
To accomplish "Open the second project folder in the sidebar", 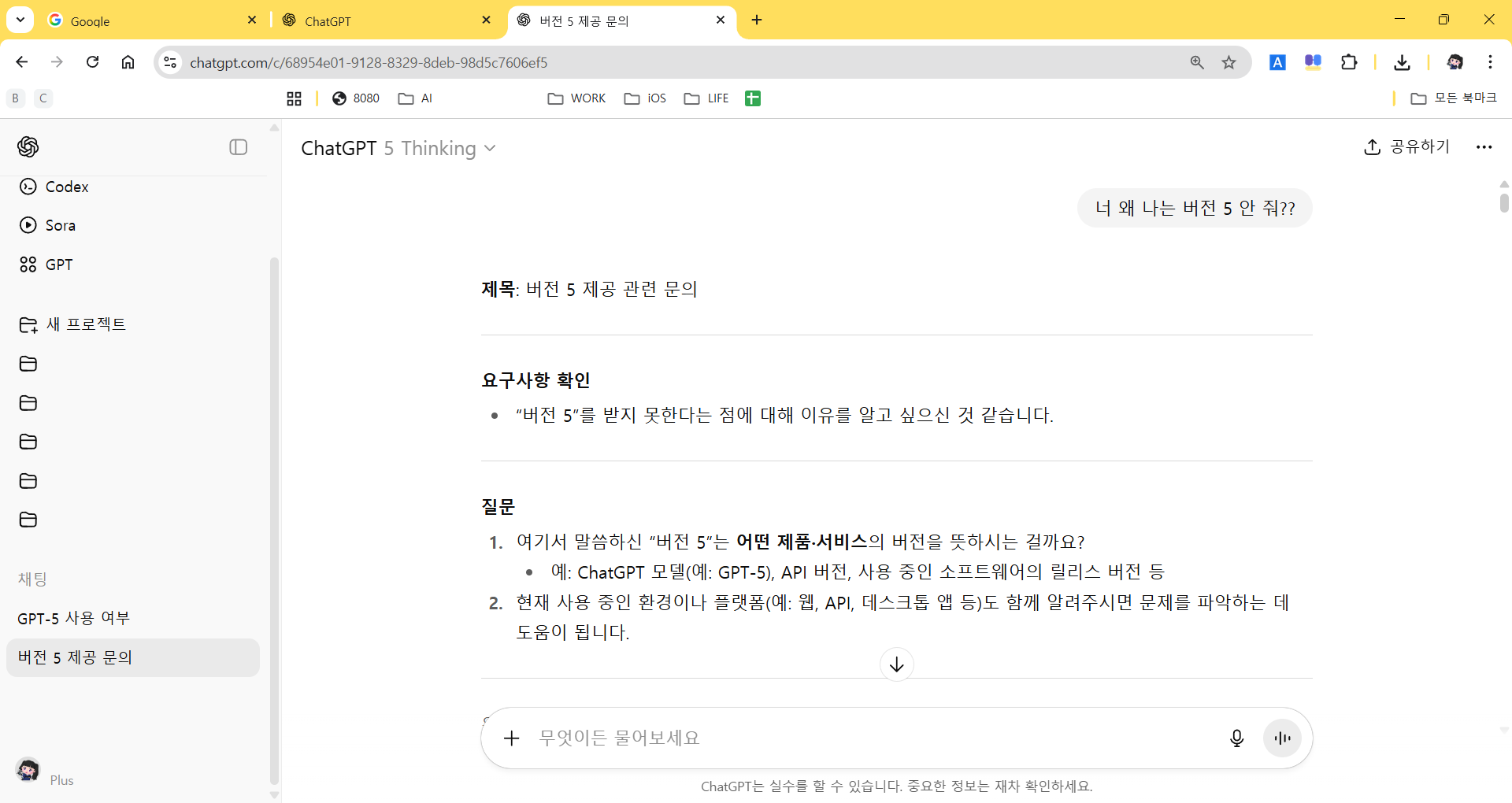I will pos(28,403).
